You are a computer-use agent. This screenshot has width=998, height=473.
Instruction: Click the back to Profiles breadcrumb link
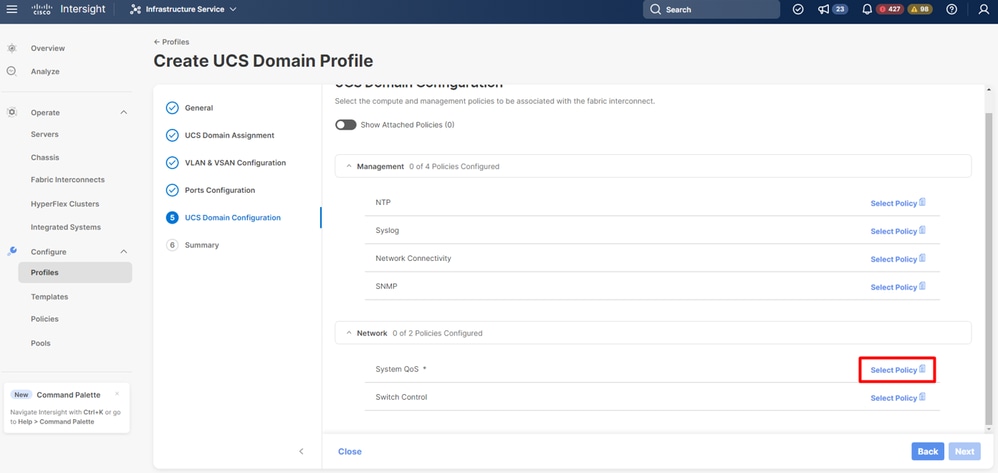tap(171, 42)
